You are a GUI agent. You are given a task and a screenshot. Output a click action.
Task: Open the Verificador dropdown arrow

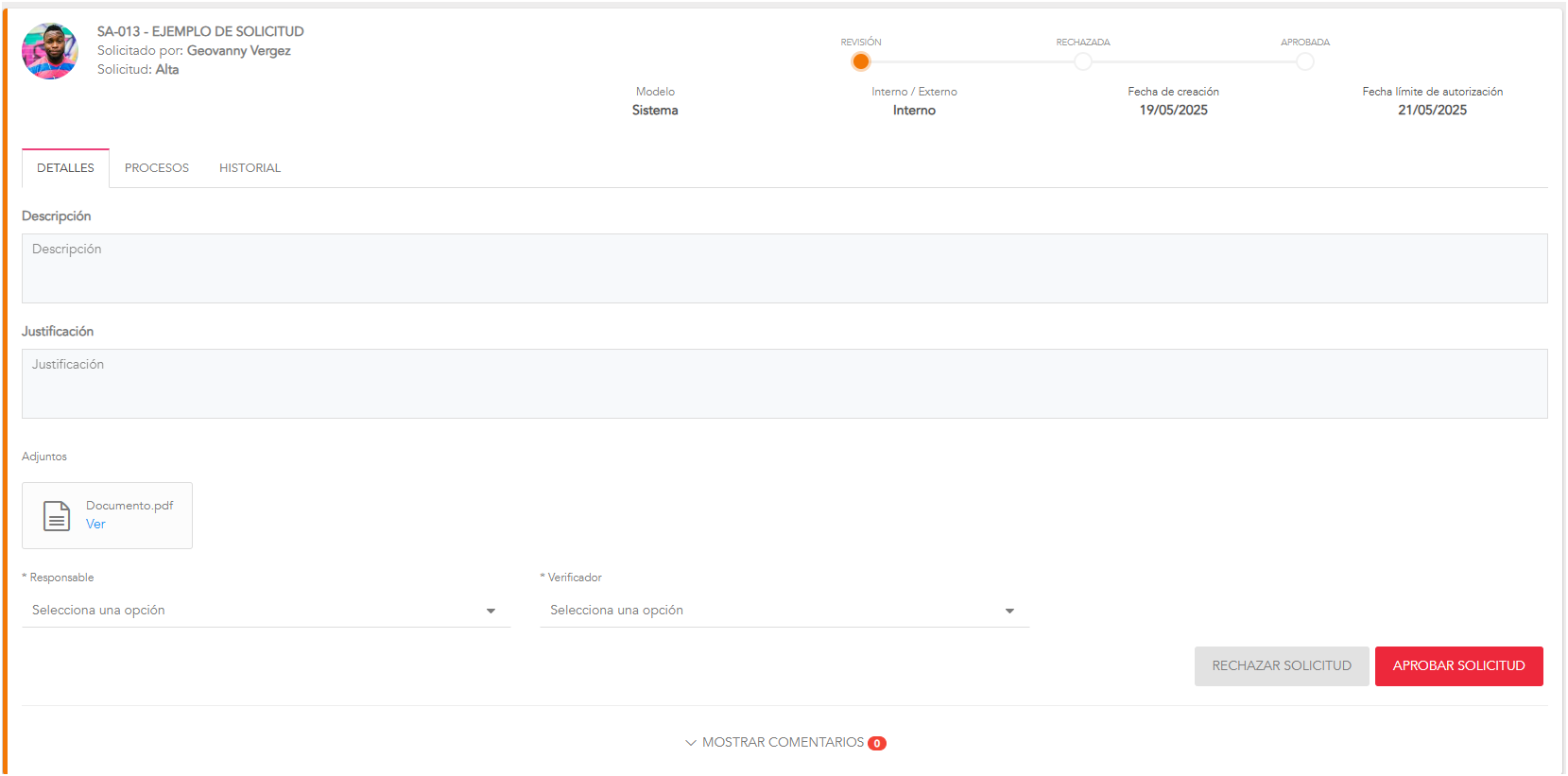[x=1009, y=612]
